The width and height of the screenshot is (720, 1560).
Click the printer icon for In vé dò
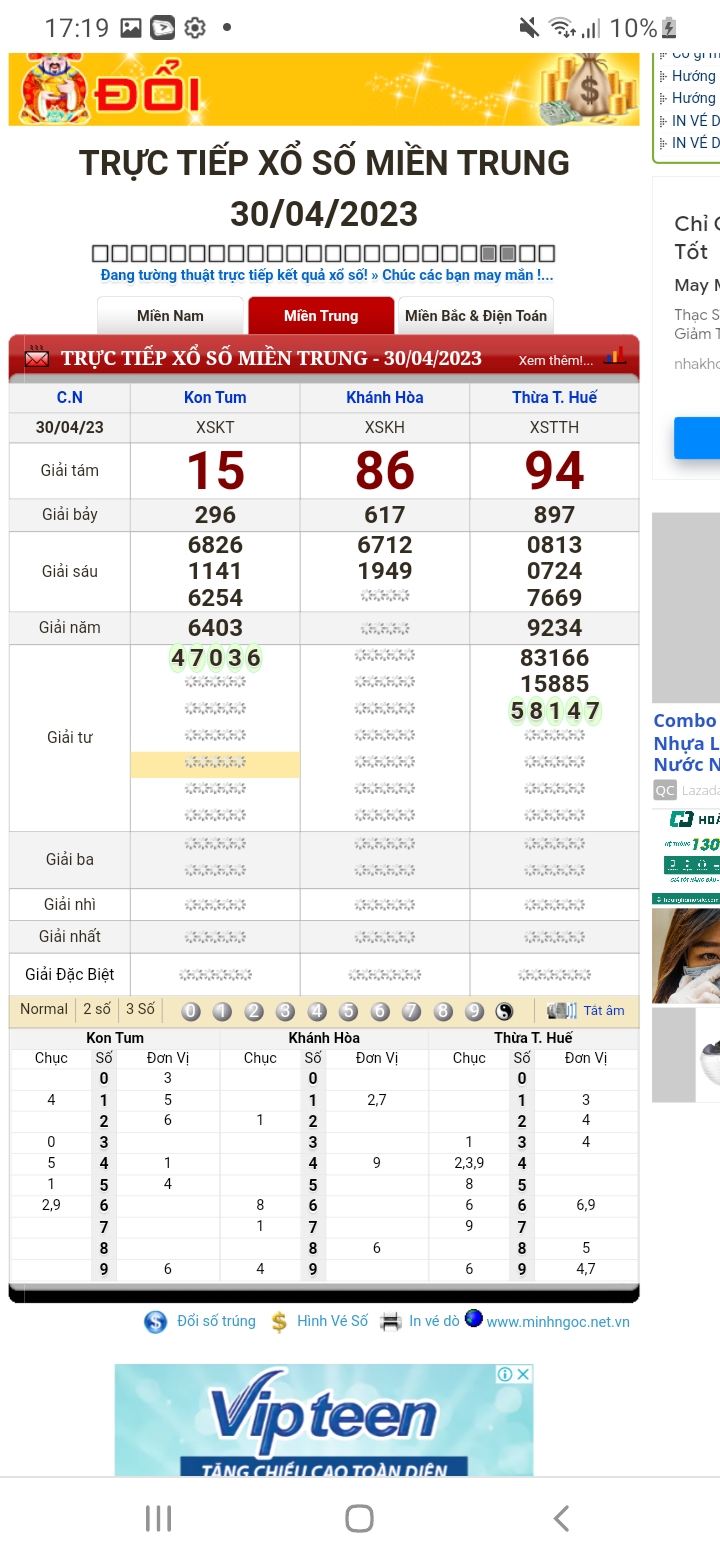pos(391,1321)
